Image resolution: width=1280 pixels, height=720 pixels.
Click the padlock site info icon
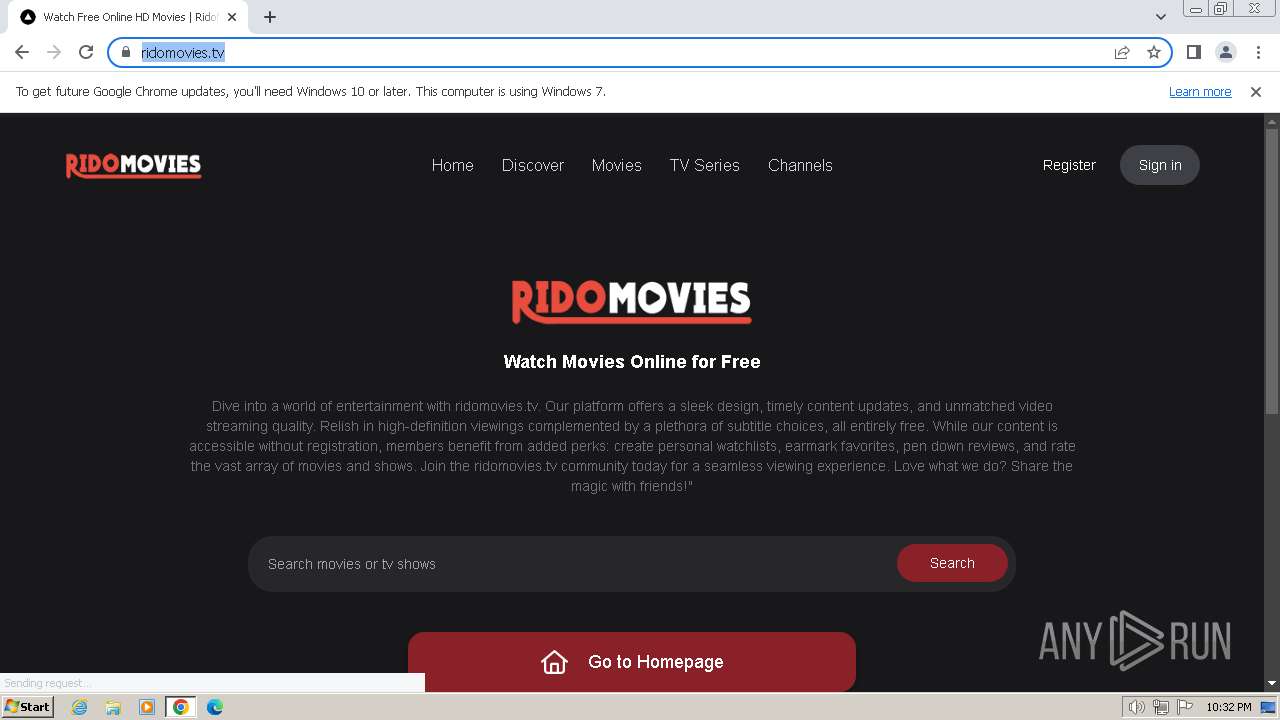(126, 52)
